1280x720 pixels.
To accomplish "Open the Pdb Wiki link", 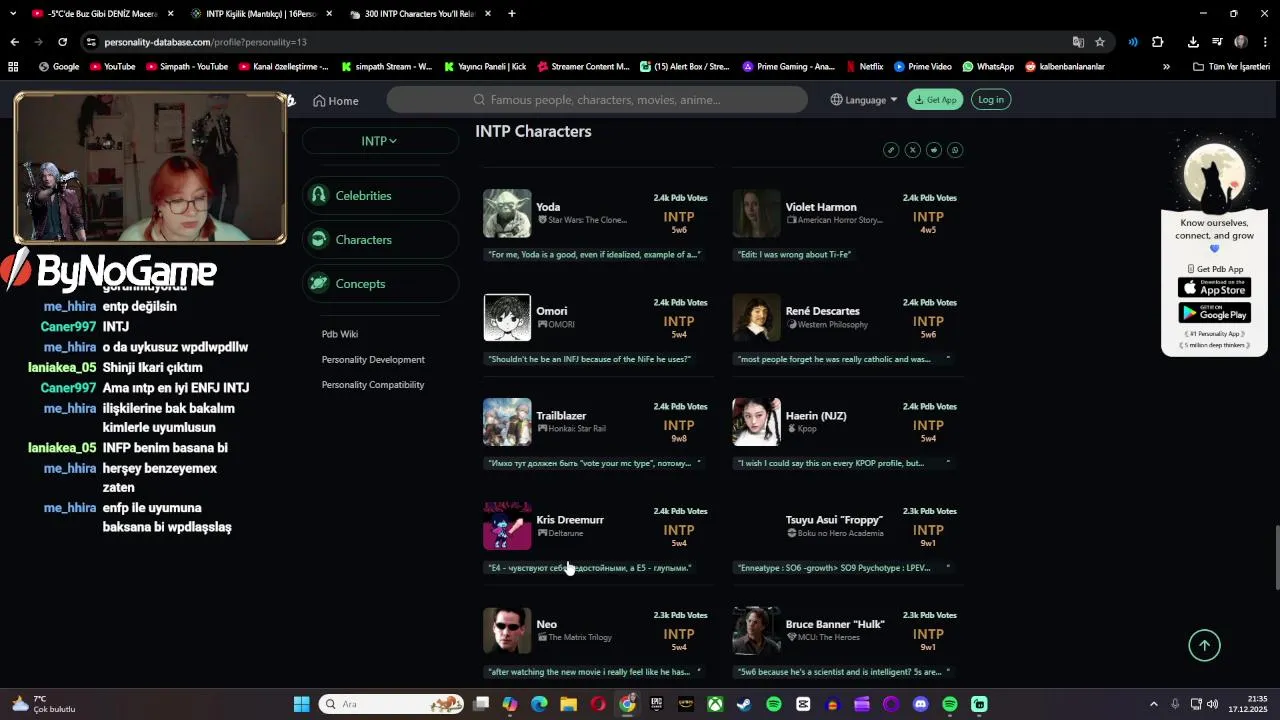I will pyautogui.click(x=340, y=334).
